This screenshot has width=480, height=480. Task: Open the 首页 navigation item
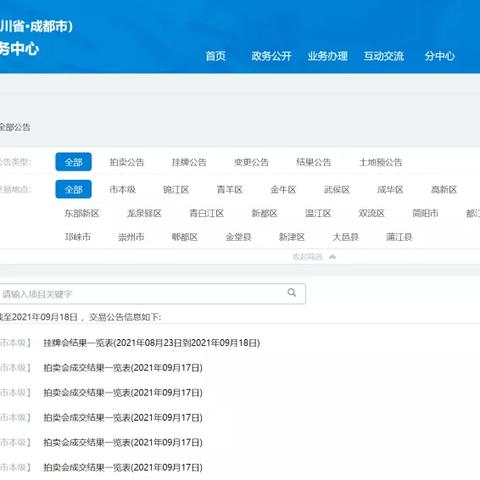216,56
